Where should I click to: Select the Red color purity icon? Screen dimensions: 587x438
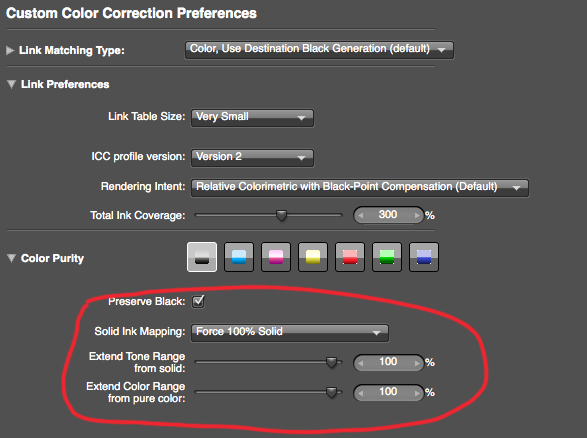350,257
